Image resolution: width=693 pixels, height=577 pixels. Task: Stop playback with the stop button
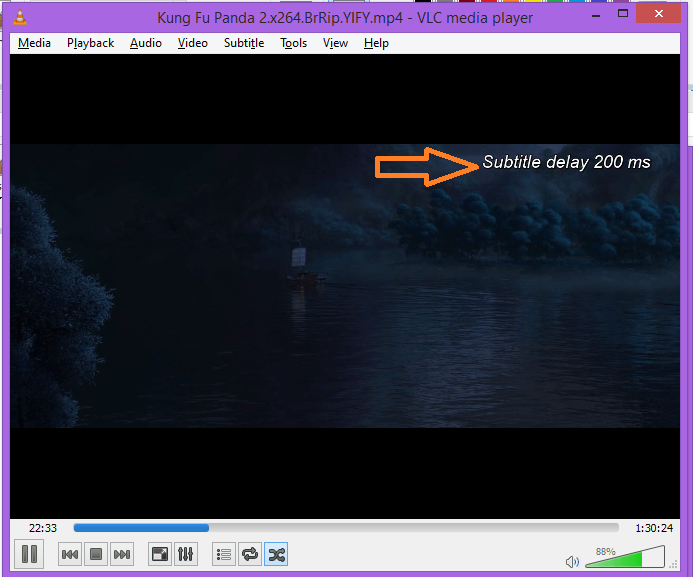[96, 554]
